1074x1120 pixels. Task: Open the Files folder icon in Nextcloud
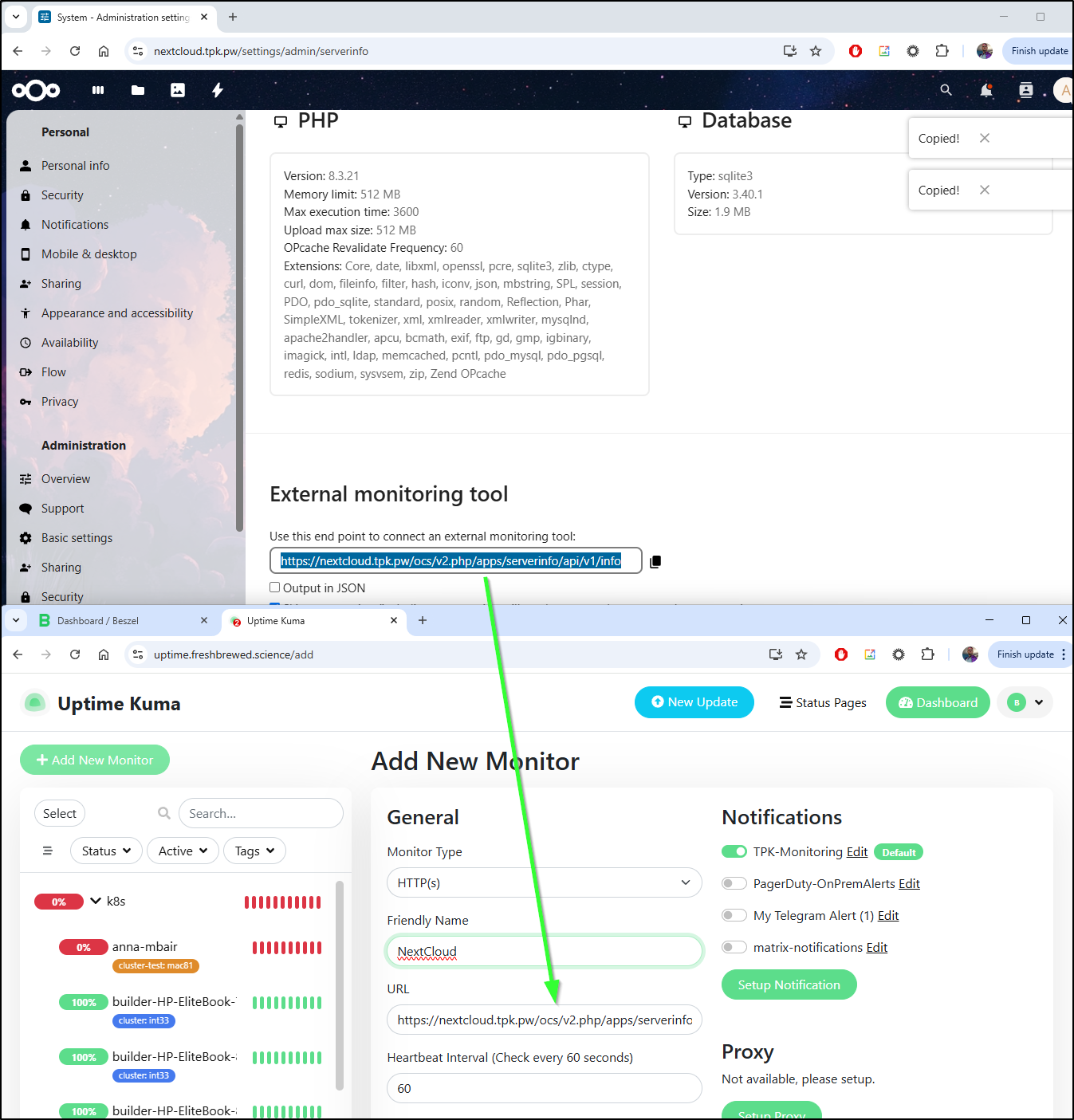(138, 91)
